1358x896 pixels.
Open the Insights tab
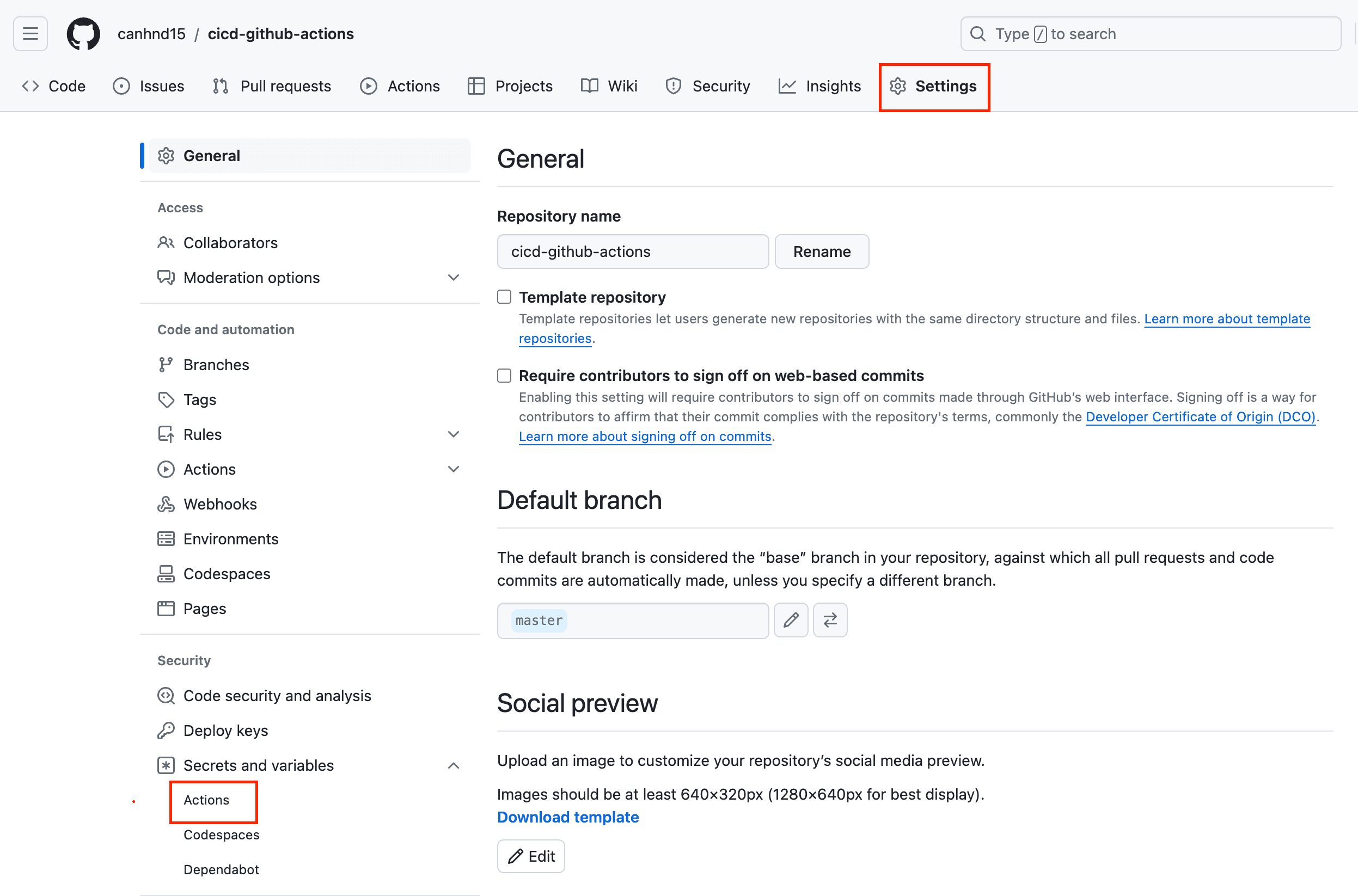coord(819,87)
